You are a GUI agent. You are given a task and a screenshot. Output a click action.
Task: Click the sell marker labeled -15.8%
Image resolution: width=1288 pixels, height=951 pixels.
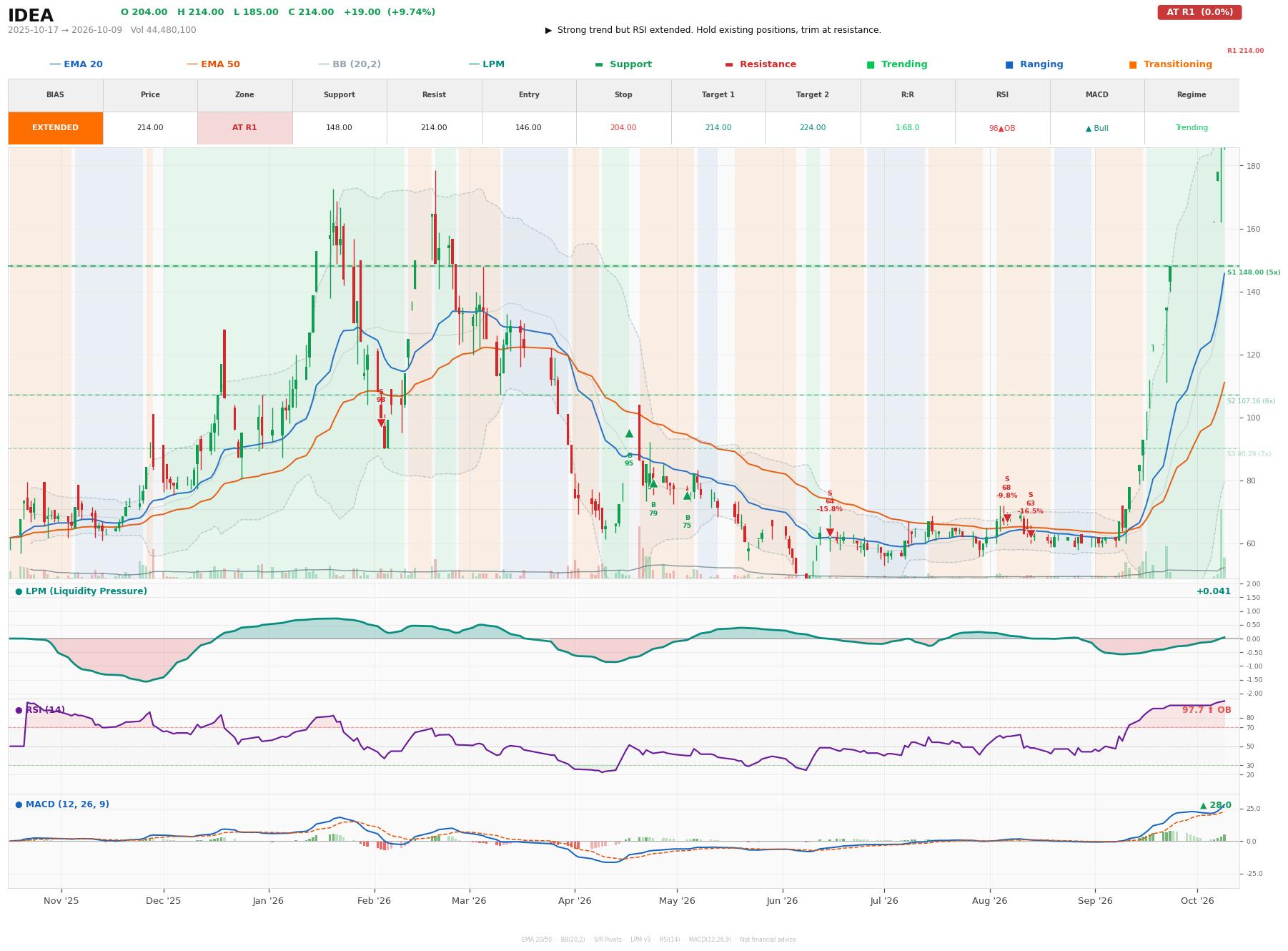(830, 532)
